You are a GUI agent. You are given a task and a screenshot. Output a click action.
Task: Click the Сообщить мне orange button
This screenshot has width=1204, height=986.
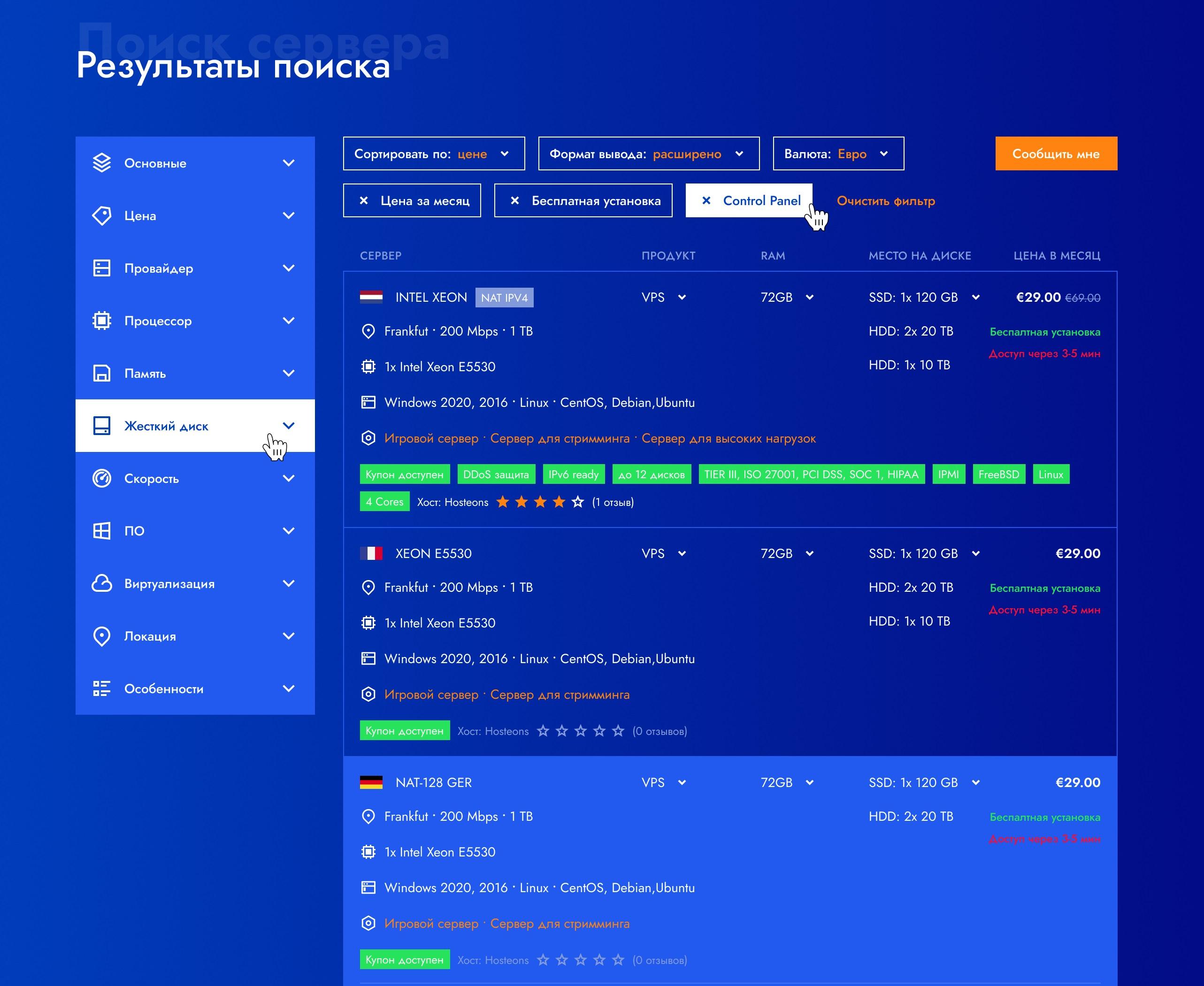point(1056,153)
